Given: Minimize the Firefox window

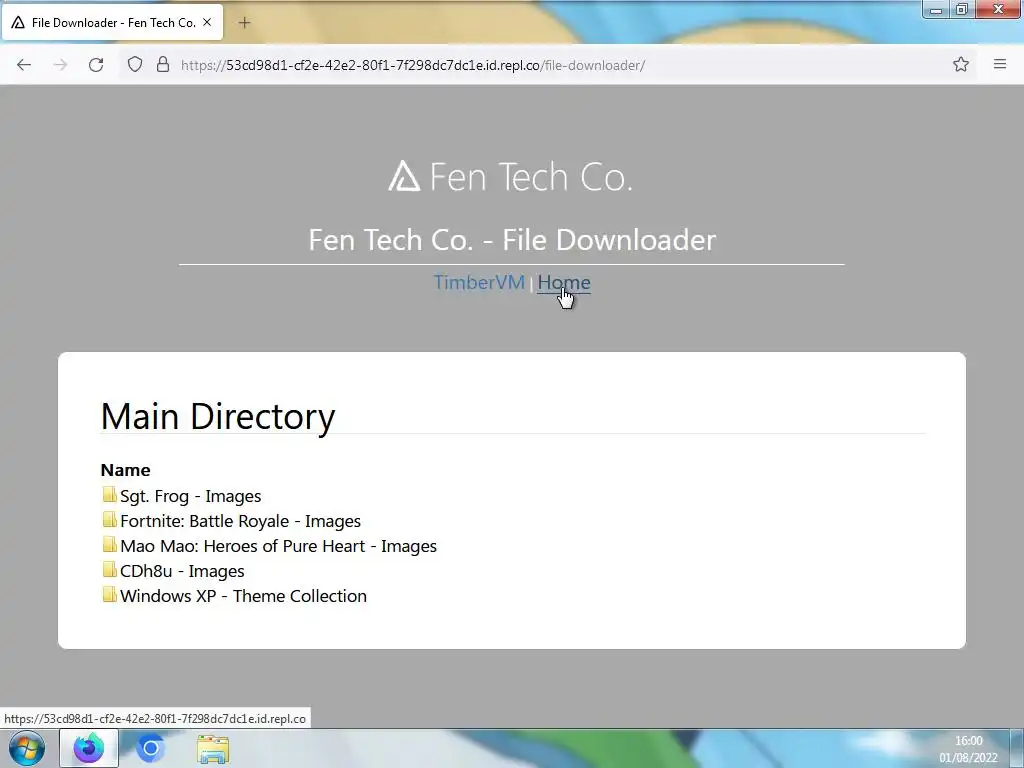Looking at the screenshot, I should pyautogui.click(x=936, y=10).
